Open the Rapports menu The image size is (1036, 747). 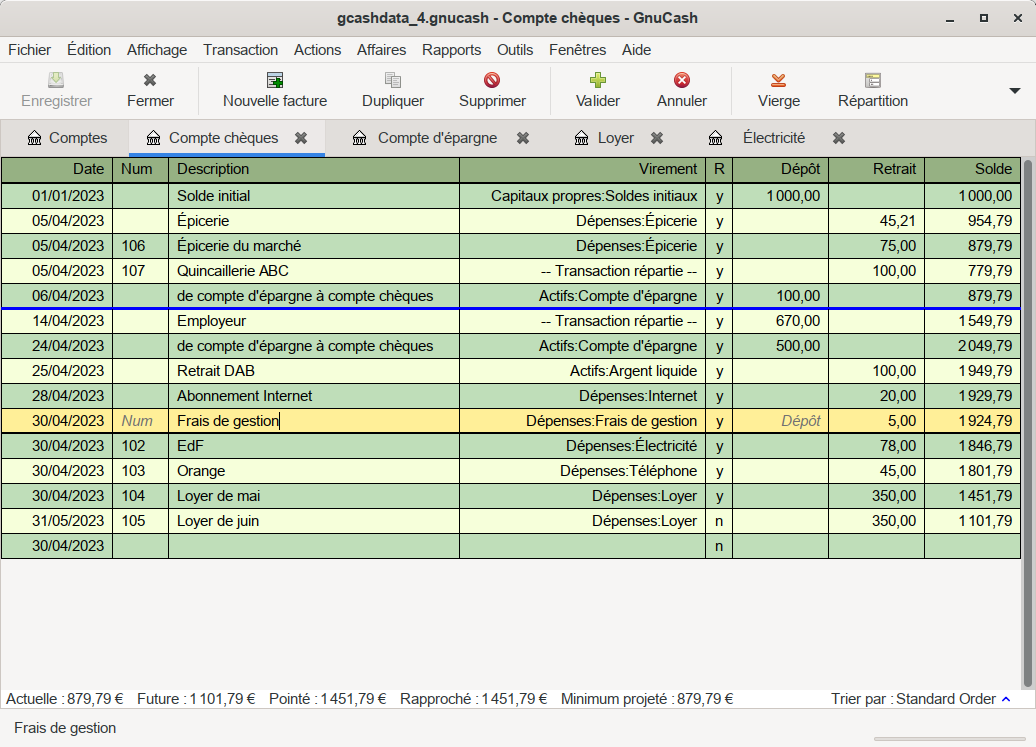pos(451,50)
